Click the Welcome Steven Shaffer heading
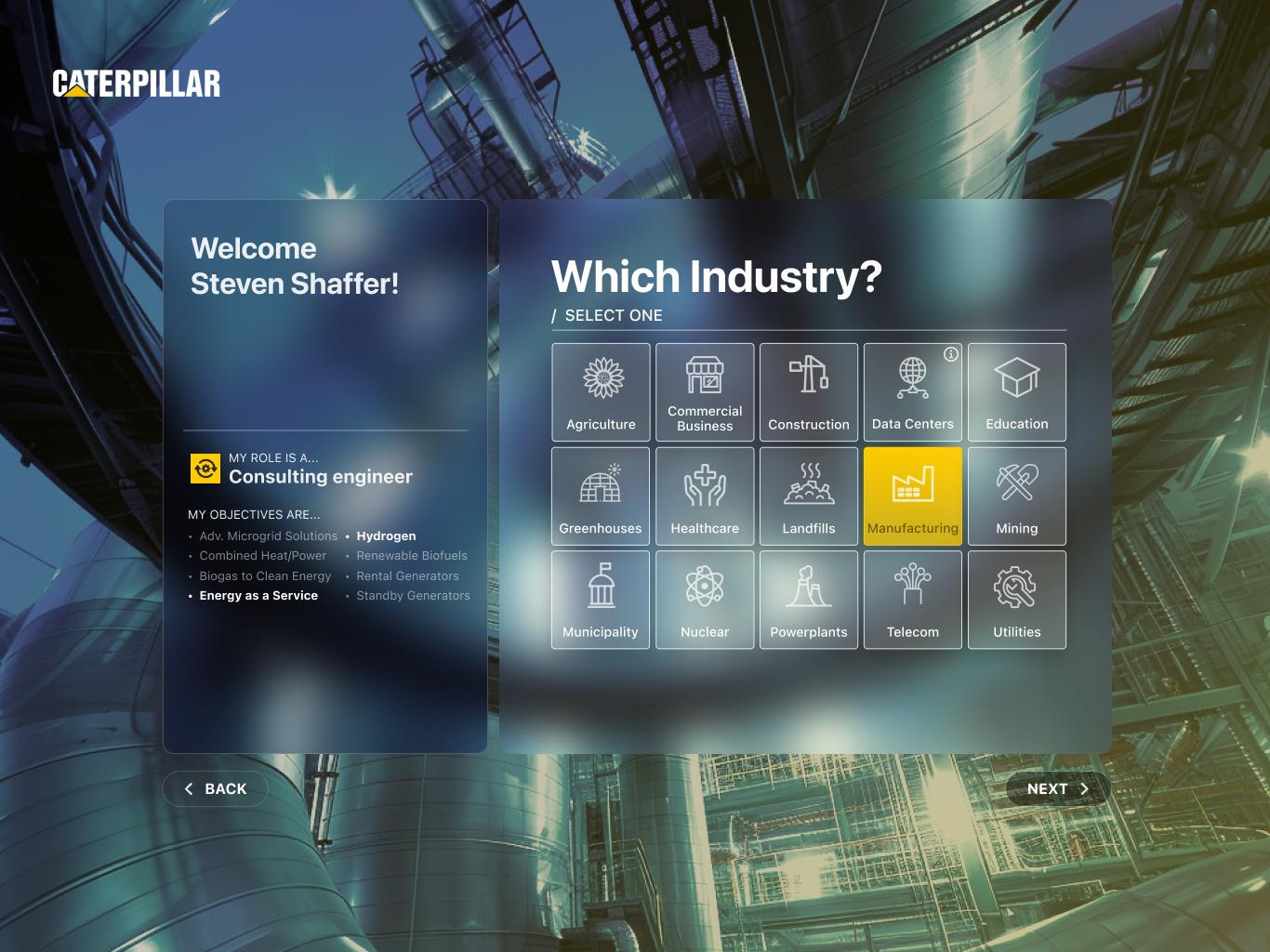 pyautogui.click(x=295, y=266)
